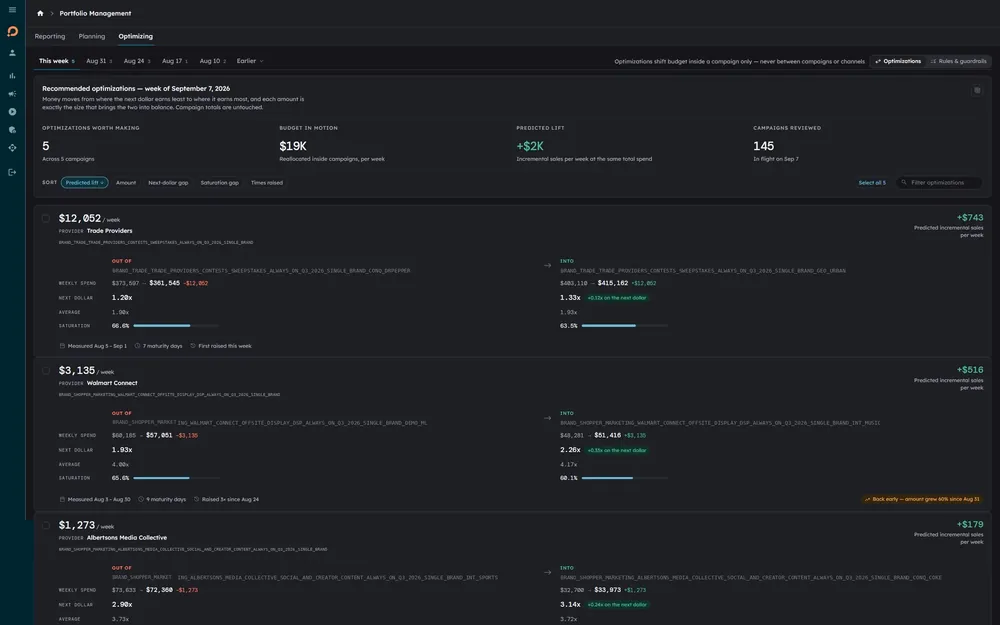Click the logout icon in sidebar
Image resolution: width=1000 pixels, height=625 pixels.
click(x=12, y=172)
